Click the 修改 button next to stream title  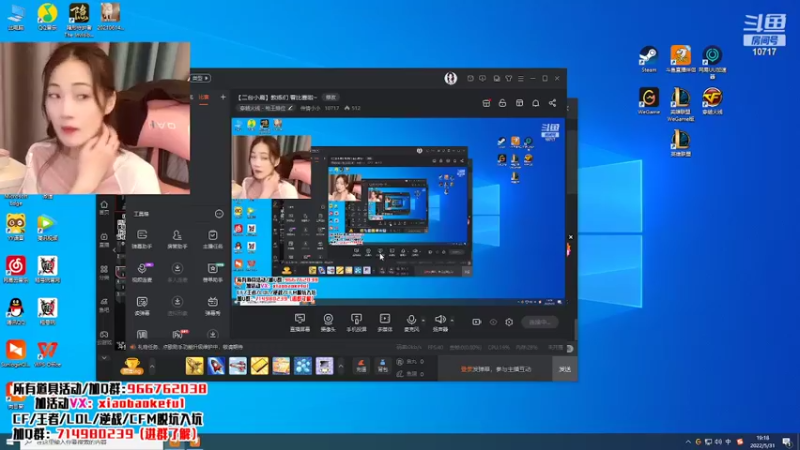(x=331, y=97)
